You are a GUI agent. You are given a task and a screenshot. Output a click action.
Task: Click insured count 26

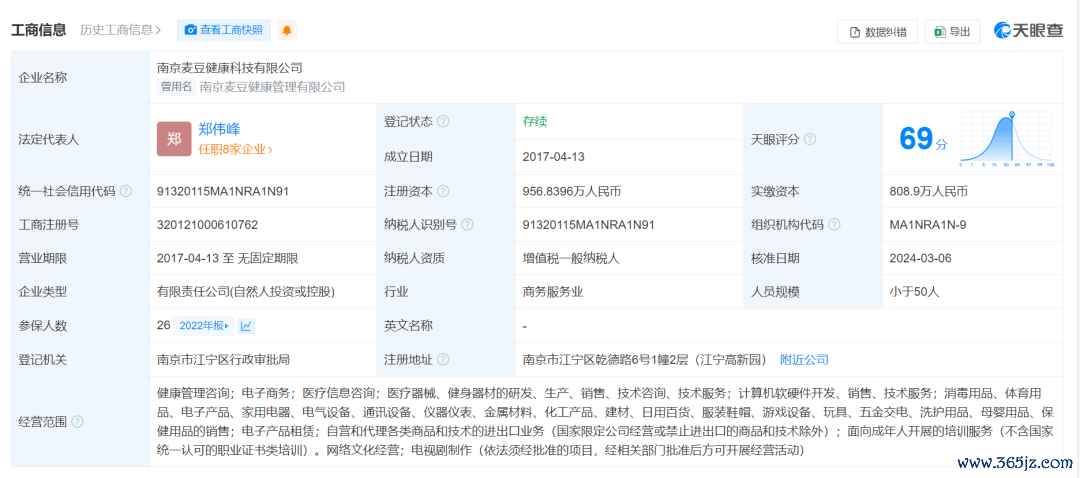(163, 326)
